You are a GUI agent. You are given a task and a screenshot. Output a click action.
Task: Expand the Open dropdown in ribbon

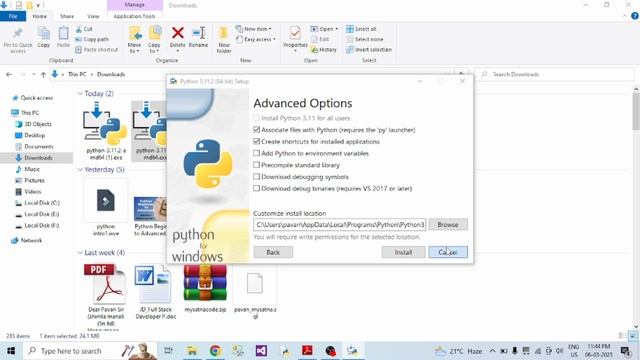point(324,29)
